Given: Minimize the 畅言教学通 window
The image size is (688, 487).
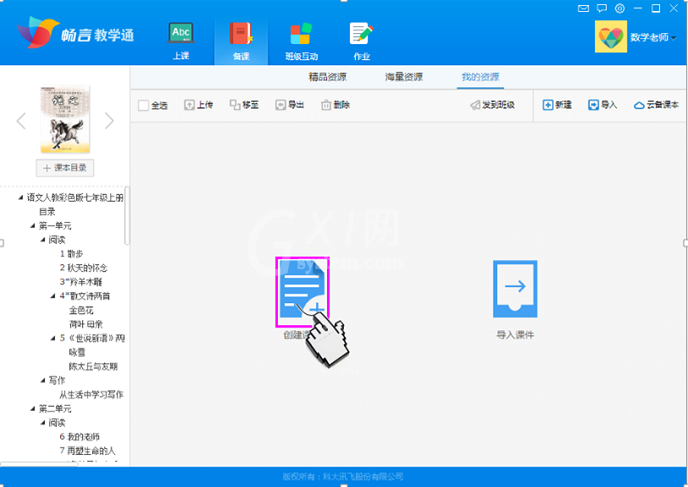Looking at the screenshot, I should pos(638,8).
